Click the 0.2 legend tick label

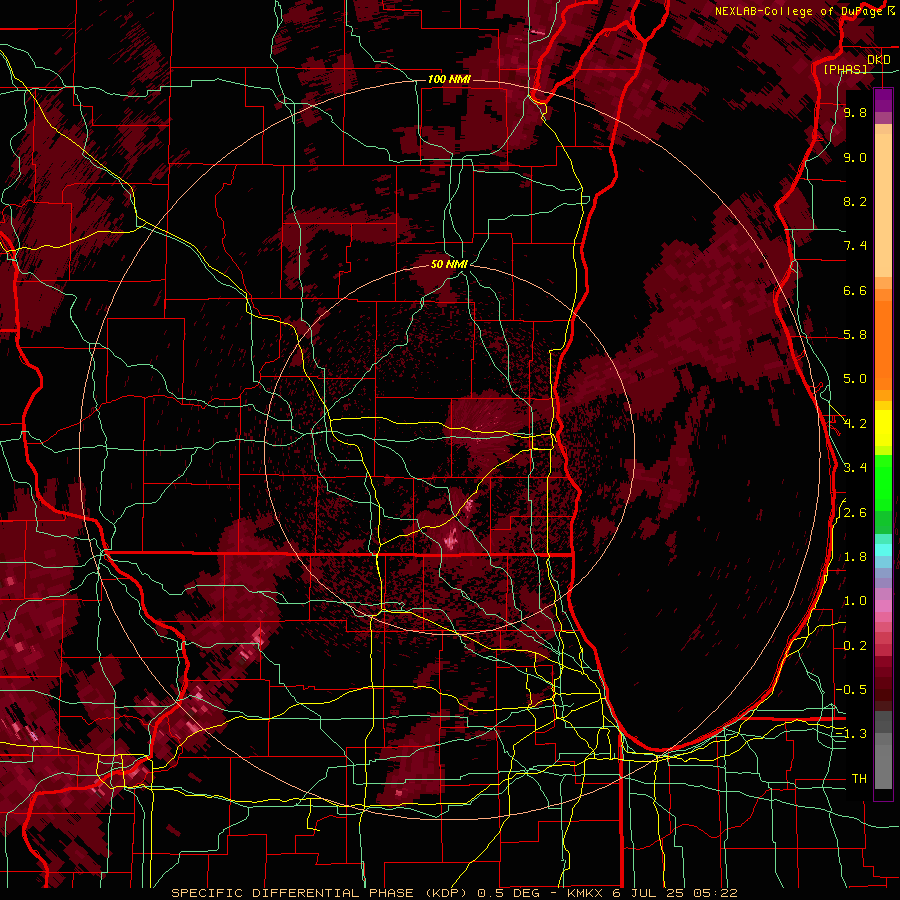(855, 646)
